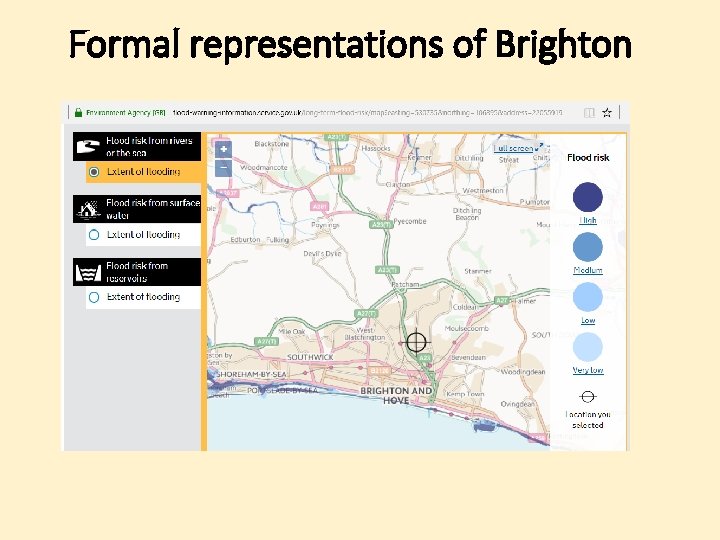Click the Mile Oak map label
The image size is (720, 540).
click(x=292, y=332)
